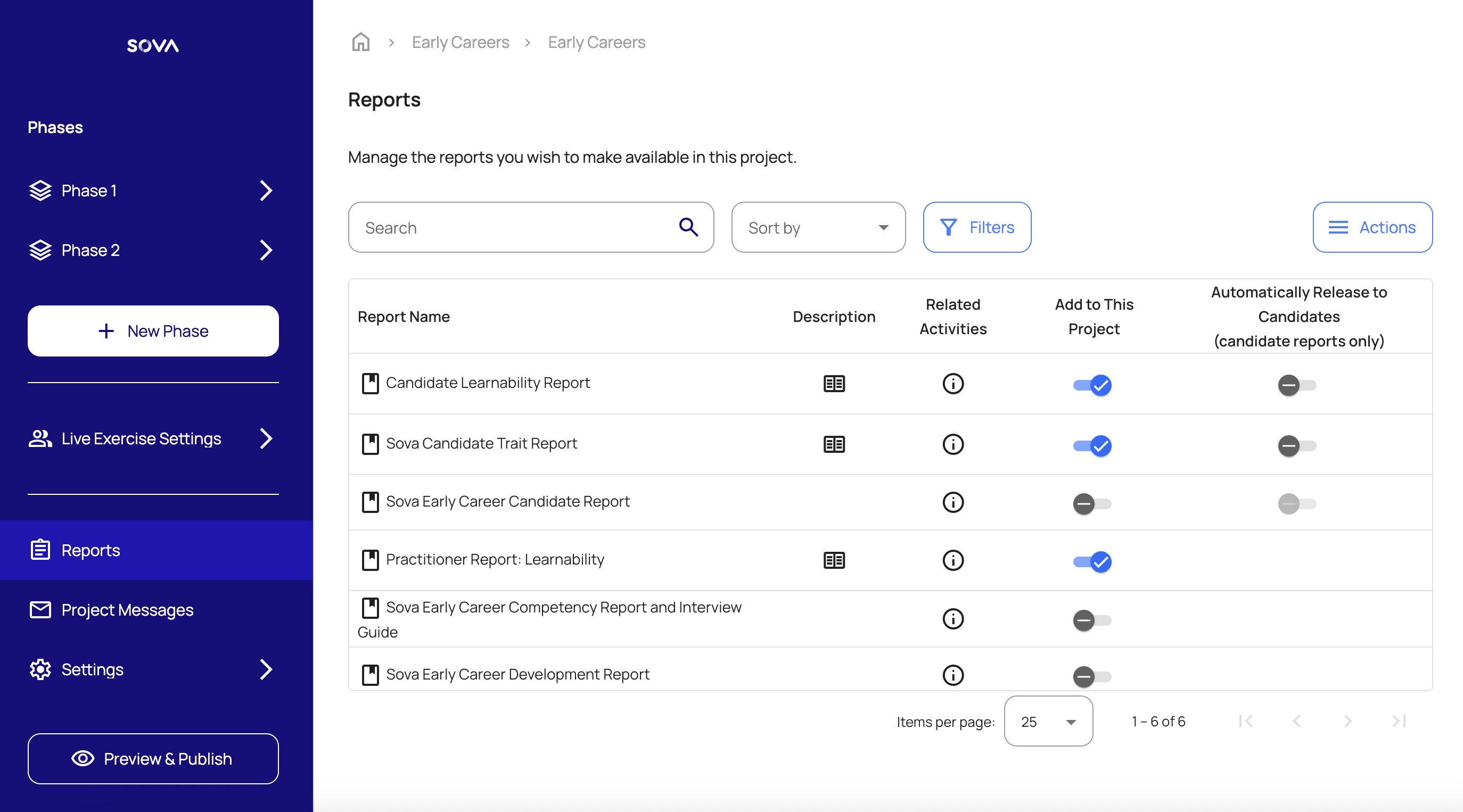Open the Actions menu button
This screenshot has width=1463, height=812.
(1372, 227)
